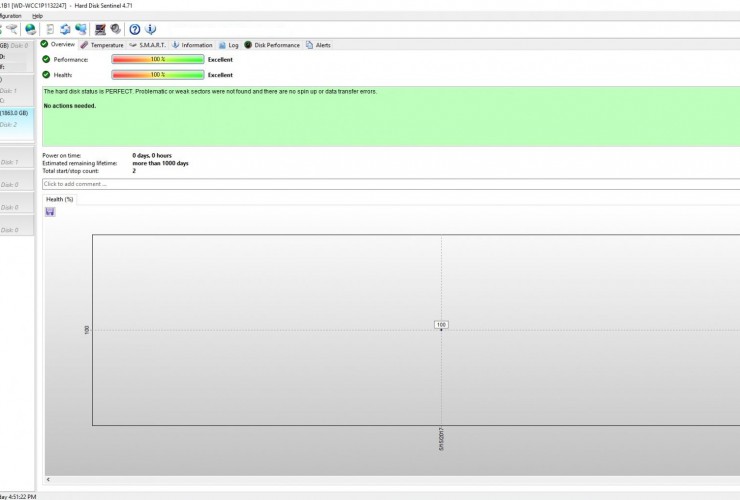Click the refresh arrows toolbar icon
The width and height of the screenshot is (740, 500).
(x=65, y=29)
